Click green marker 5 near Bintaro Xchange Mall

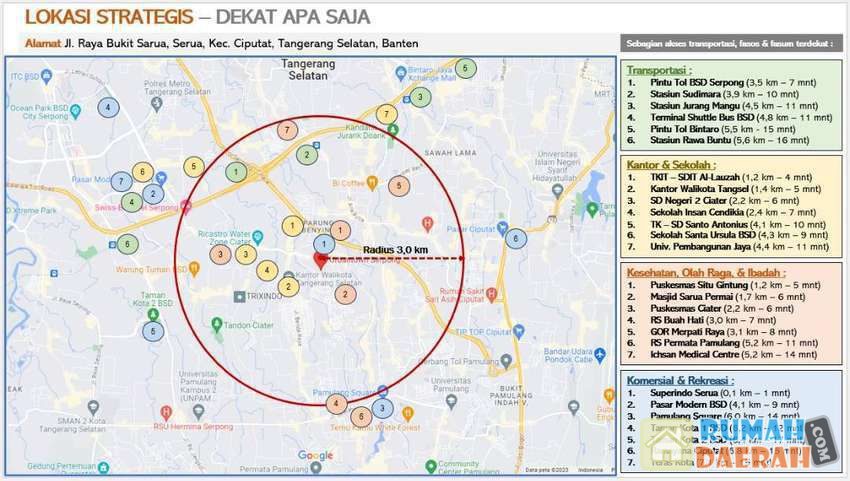click(x=465, y=68)
